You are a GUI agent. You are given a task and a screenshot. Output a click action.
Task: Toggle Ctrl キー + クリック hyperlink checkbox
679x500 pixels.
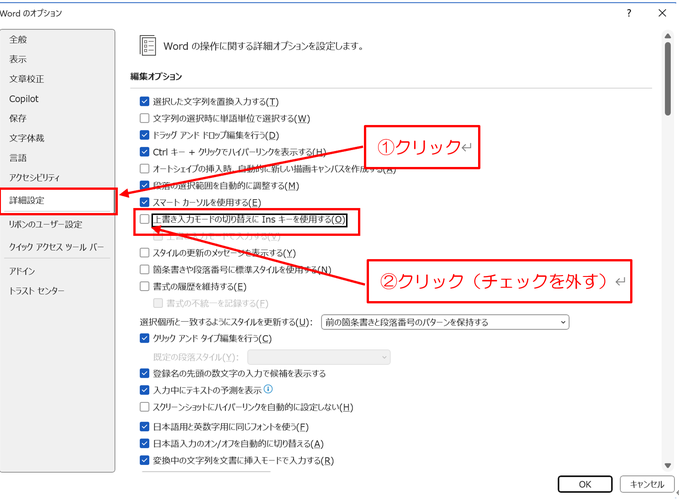(x=145, y=152)
